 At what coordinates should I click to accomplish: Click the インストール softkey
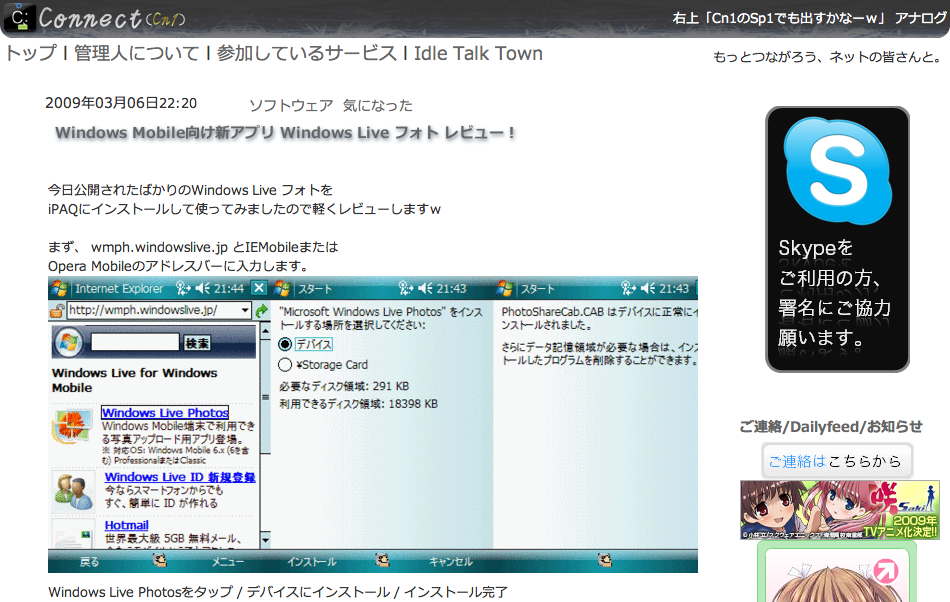311,562
